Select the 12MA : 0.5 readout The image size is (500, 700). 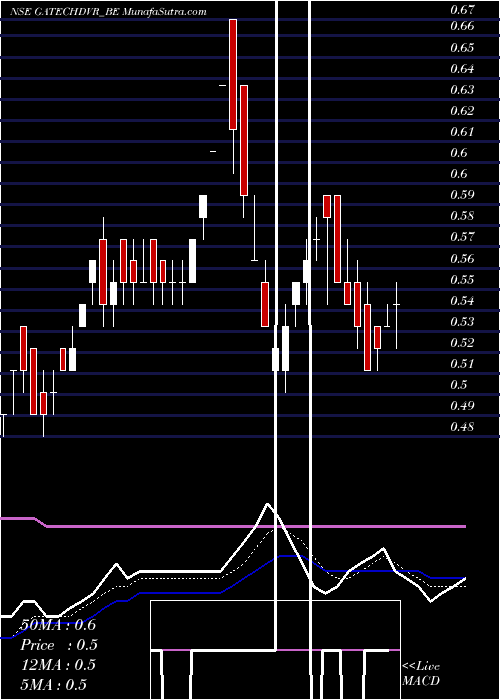pos(58,665)
